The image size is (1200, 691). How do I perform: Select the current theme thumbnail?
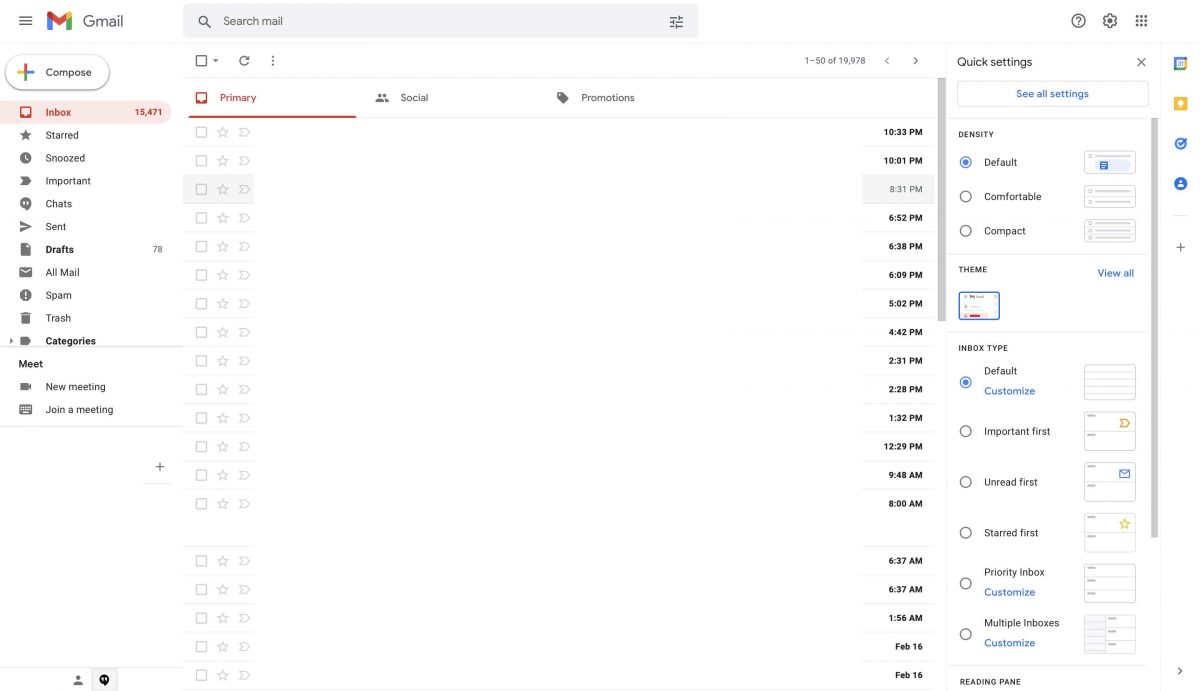pos(978,305)
